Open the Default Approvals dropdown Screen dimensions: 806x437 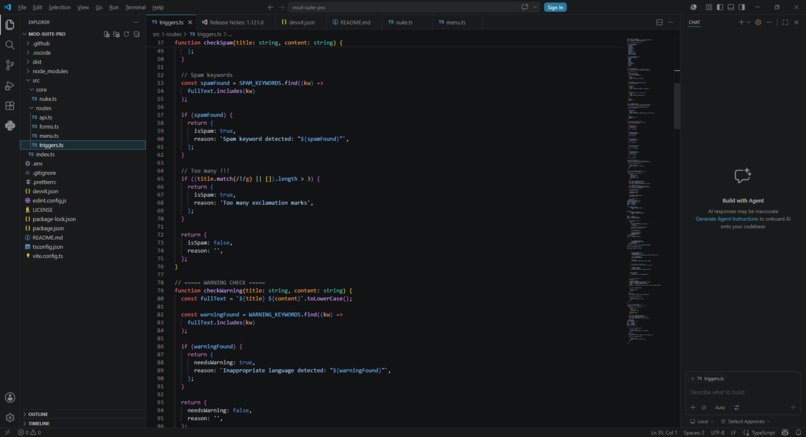[x=745, y=422]
